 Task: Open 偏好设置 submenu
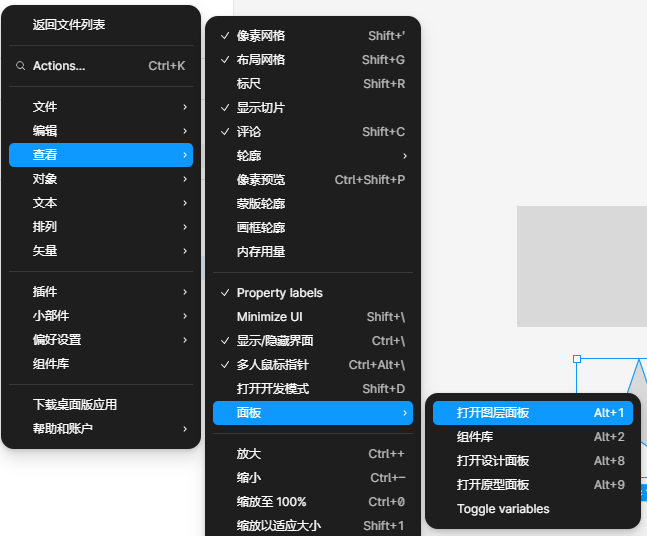pyautogui.click(x=101, y=340)
